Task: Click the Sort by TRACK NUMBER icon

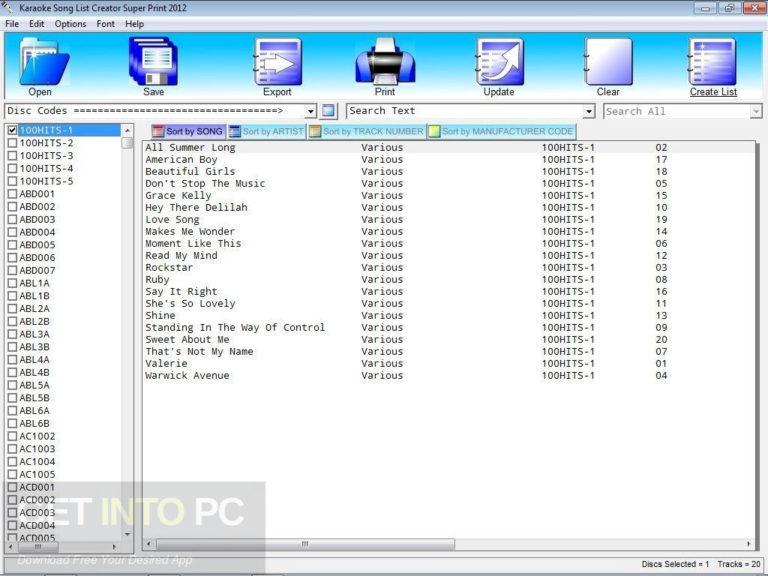Action: pyautogui.click(x=315, y=131)
